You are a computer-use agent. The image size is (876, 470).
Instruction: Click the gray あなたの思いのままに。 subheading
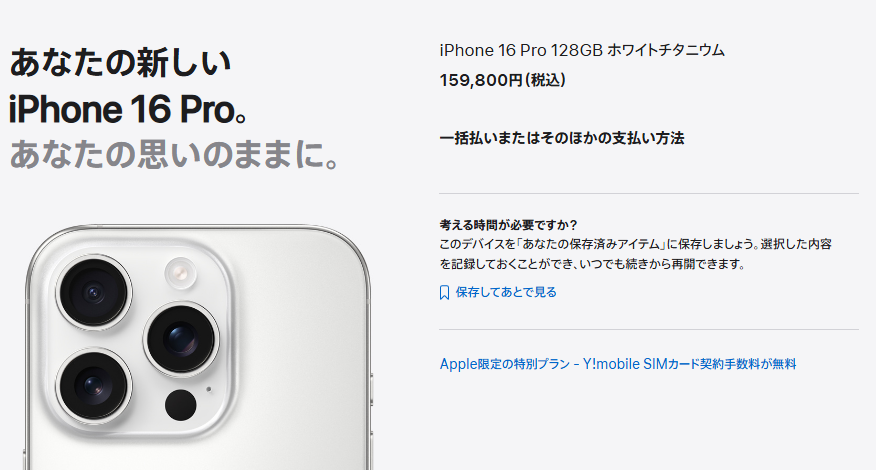tap(175, 154)
